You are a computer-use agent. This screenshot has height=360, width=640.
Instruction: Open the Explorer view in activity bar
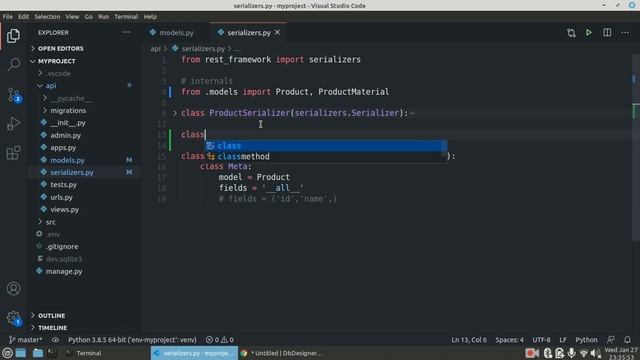[x=13, y=36]
